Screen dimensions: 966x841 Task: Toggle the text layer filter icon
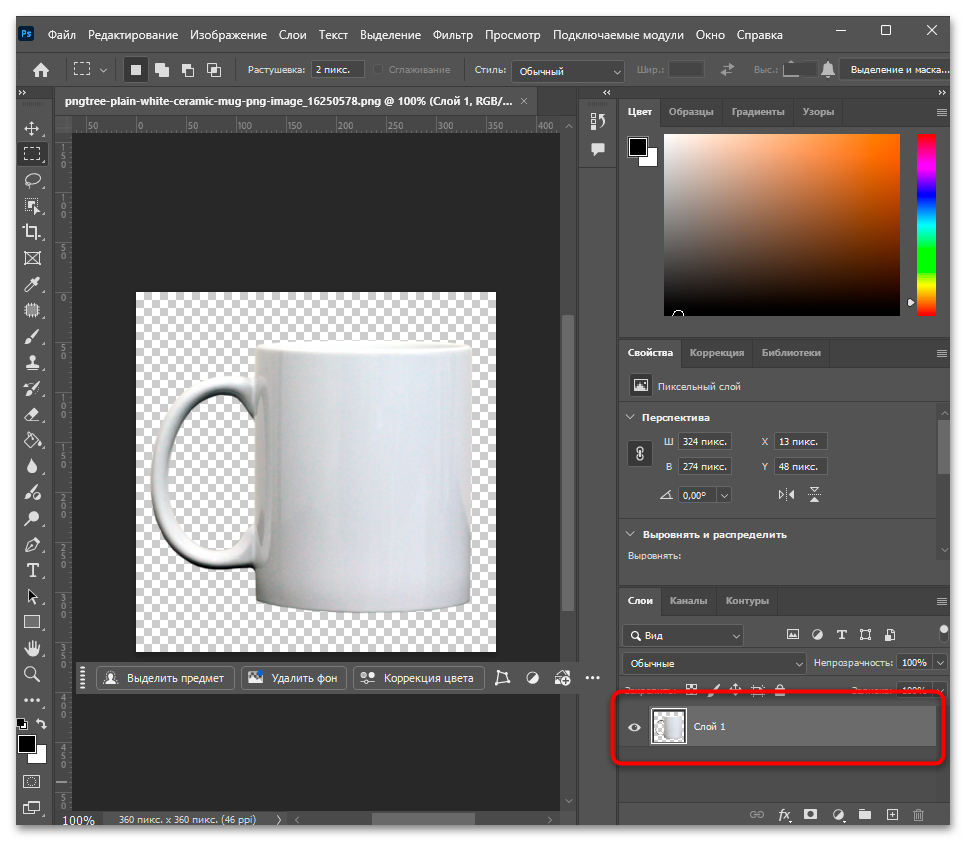[842, 635]
